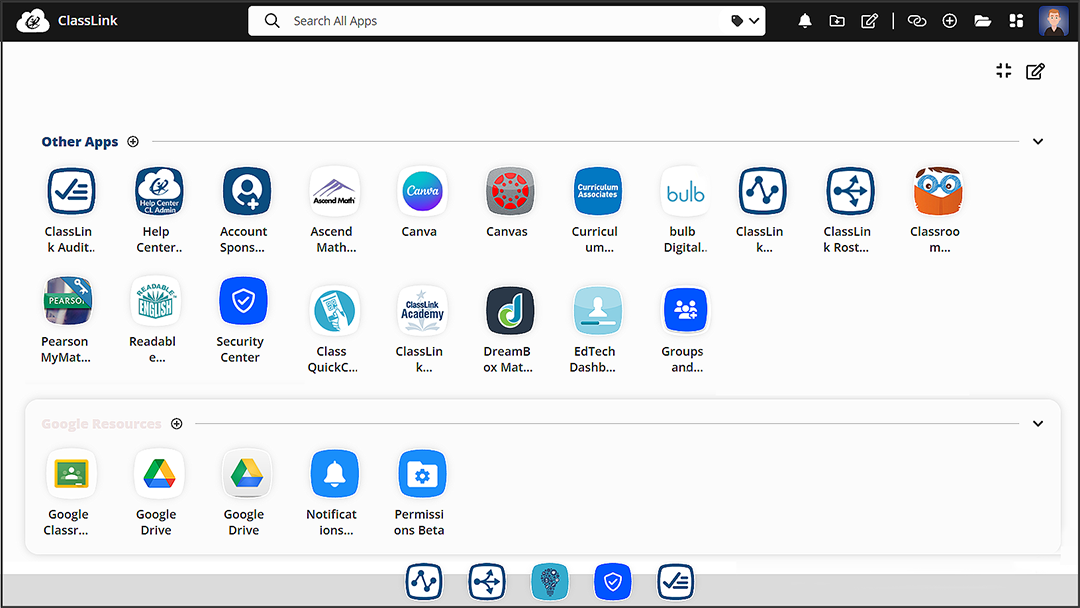The width and height of the screenshot is (1080, 608).
Task: Open the Security Center app
Action: [x=242, y=300]
